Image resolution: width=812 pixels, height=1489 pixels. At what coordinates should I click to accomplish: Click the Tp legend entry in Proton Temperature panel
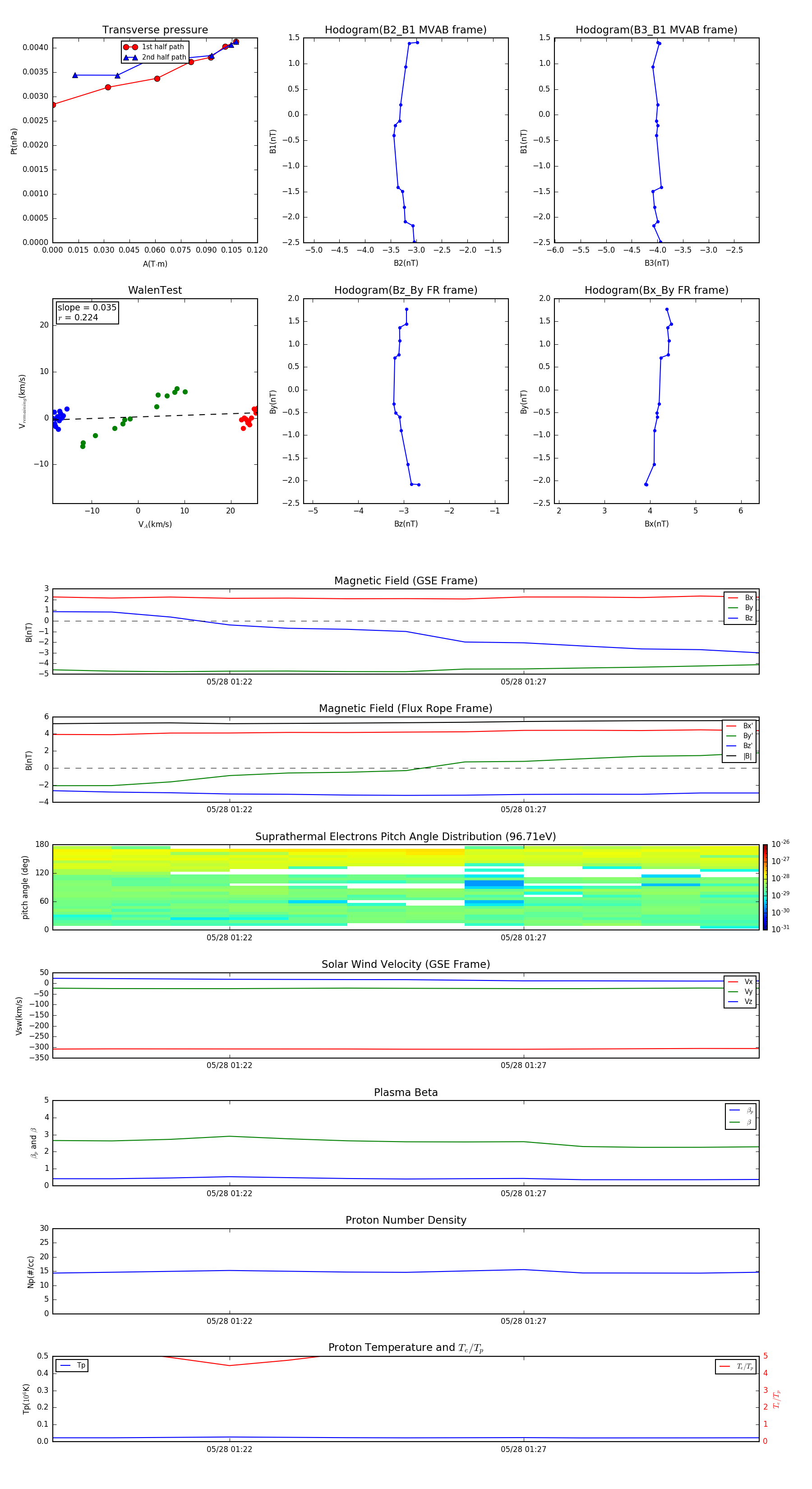72,1365
